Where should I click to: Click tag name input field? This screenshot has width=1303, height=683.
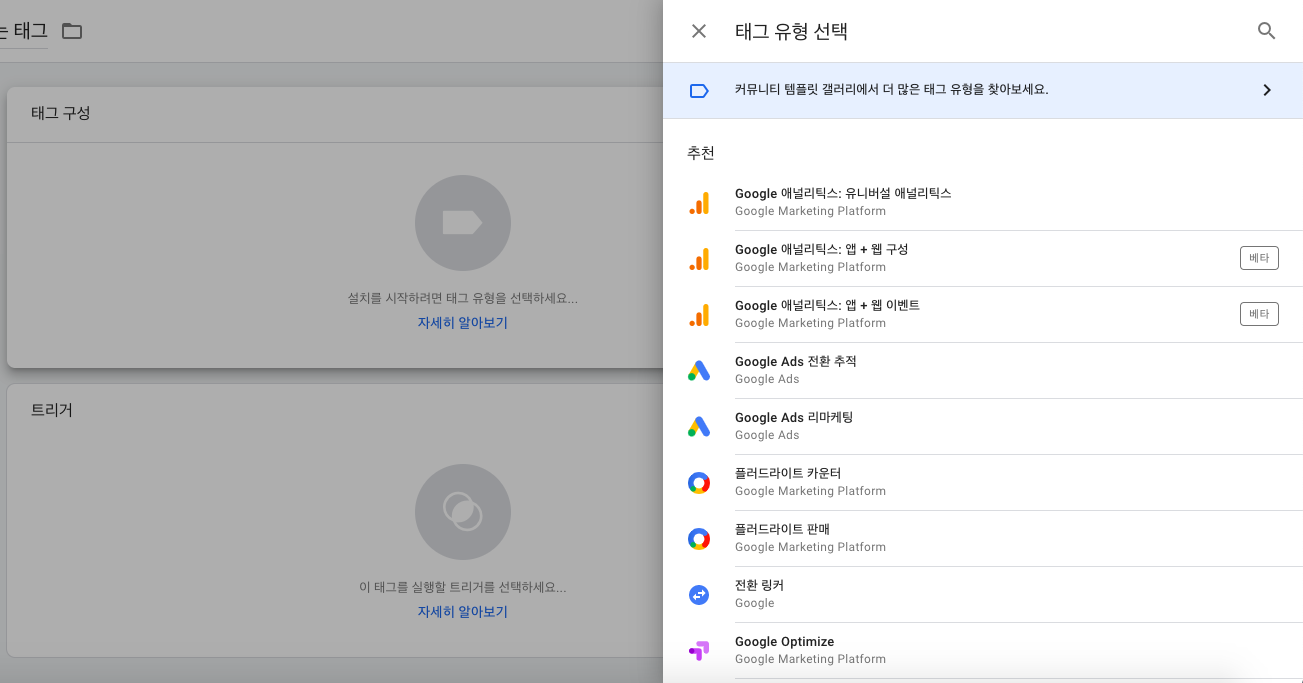pos(24,31)
